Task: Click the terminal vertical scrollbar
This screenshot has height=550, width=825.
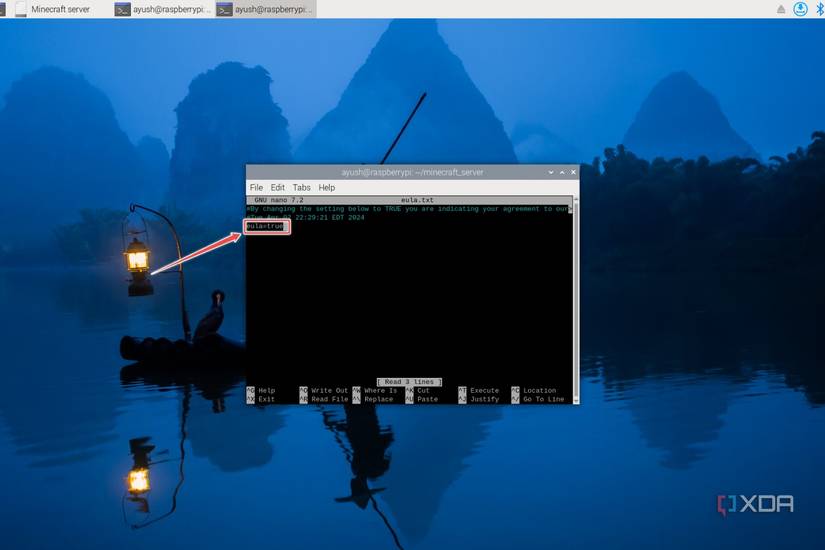Action: coord(576,300)
